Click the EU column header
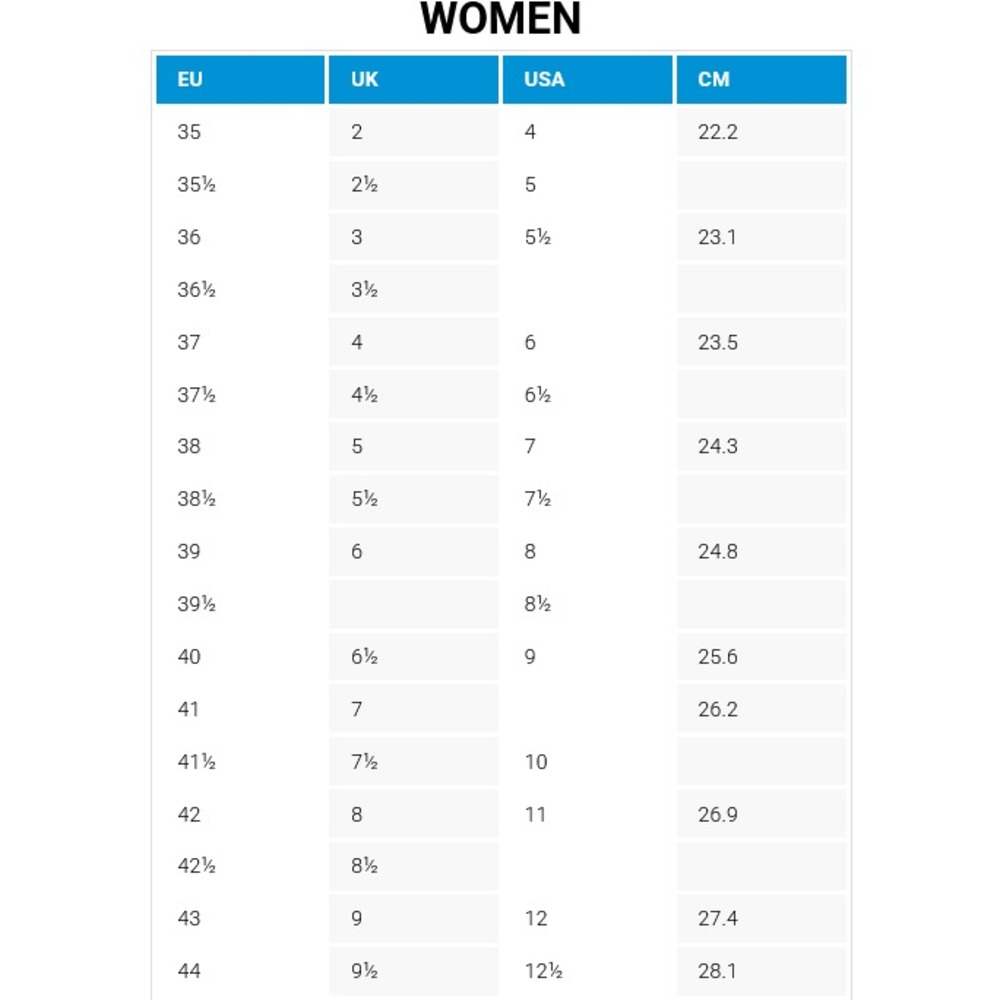The width and height of the screenshot is (1000, 1000). click(240, 80)
